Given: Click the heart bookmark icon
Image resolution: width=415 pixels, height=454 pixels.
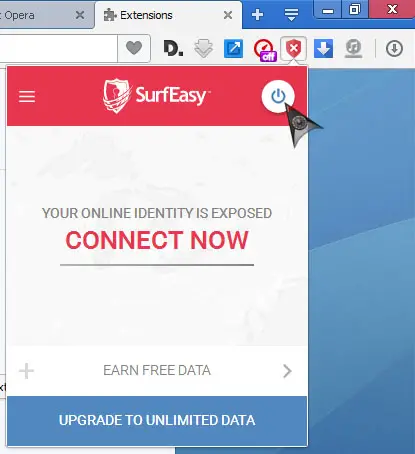Looking at the screenshot, I should pos(134,49).
